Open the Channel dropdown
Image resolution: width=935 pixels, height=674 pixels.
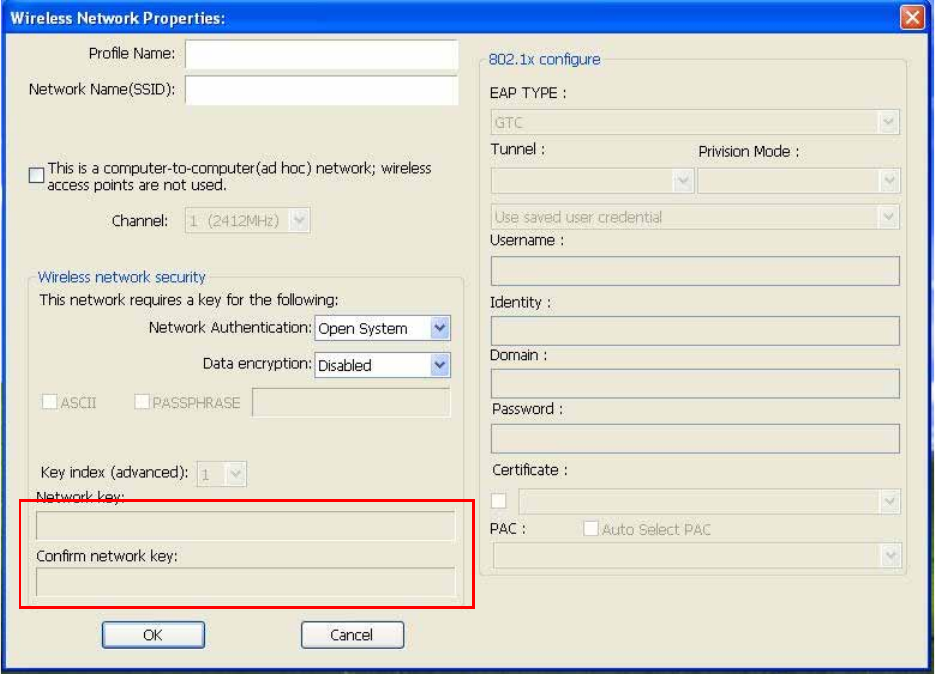point(247,221)
